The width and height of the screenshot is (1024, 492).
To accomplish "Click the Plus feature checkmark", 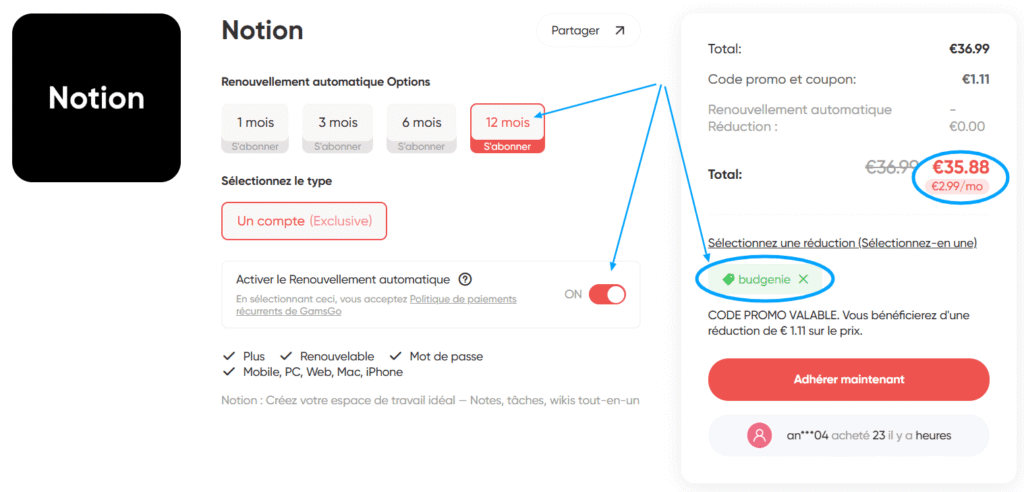I will click(229, 356).
